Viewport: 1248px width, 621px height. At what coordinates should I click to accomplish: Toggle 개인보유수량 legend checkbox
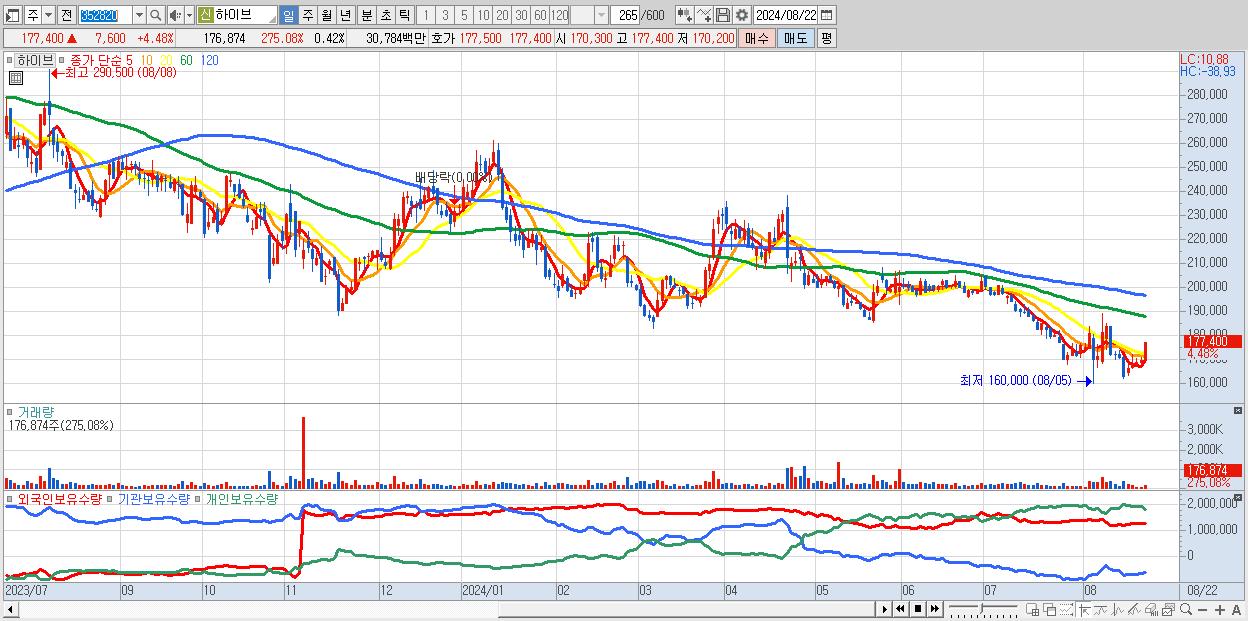point(198,498)
